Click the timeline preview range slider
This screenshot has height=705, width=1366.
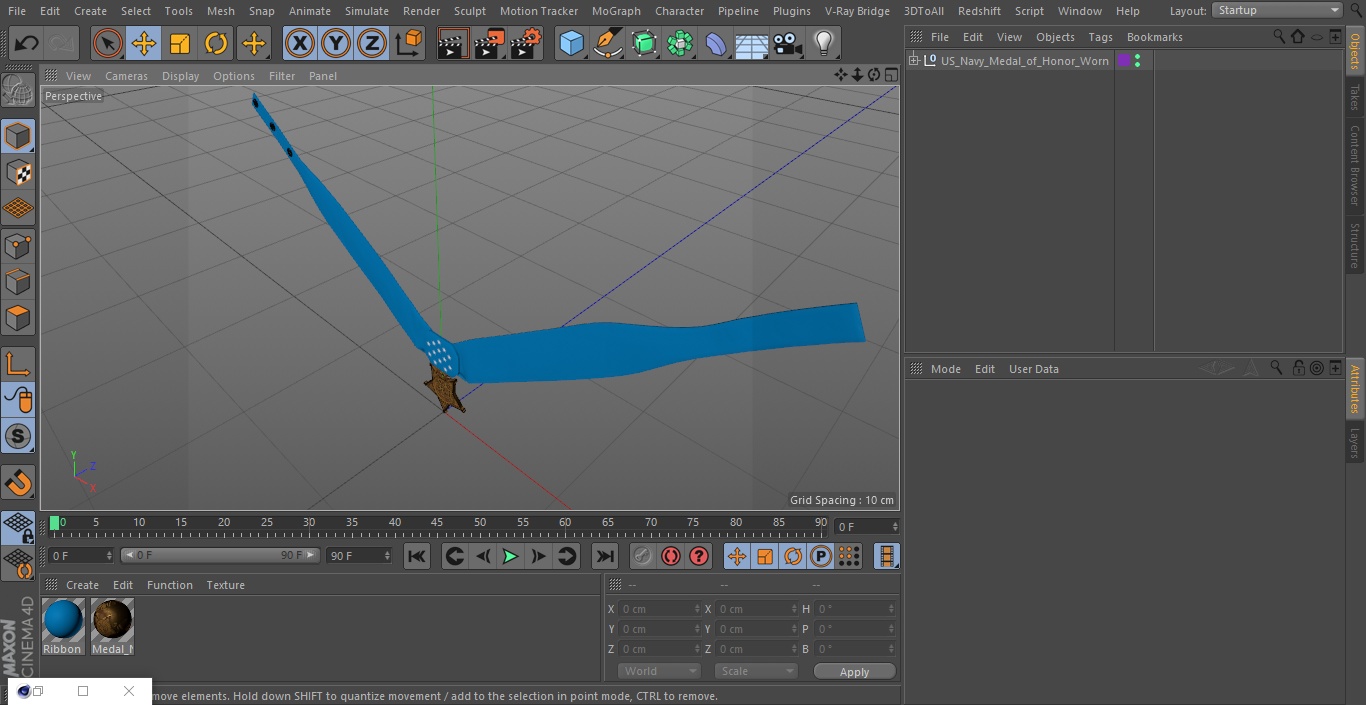pyautogui.click(x=220, y=555)
